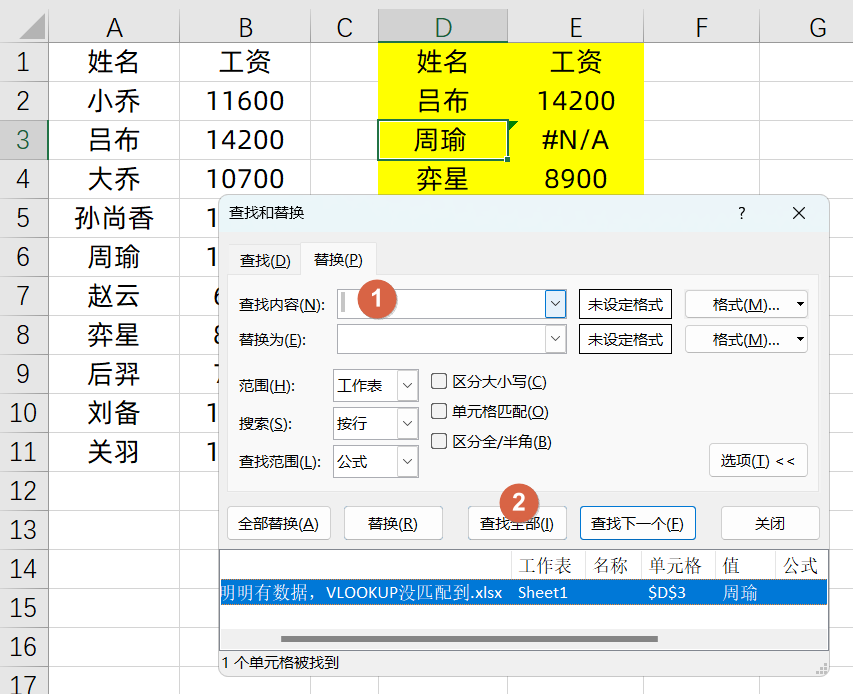The image size is (853, 694).
Task: Click the find-row 未设定格式 preview button
Action: point(625,304)
